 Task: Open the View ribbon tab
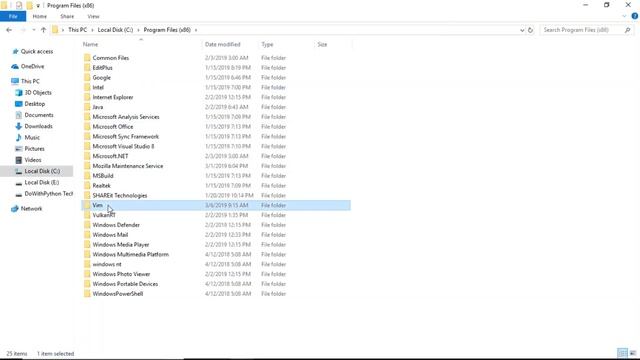point(93,16)
